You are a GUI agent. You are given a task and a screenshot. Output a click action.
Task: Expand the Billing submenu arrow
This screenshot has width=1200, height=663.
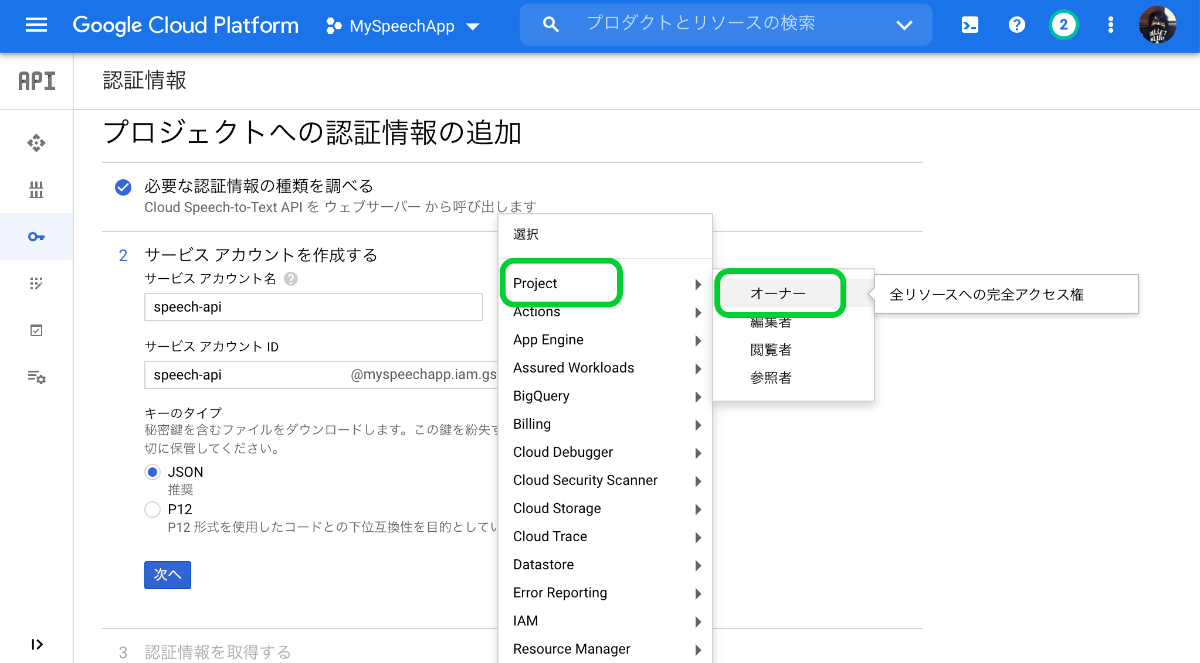(x=698, y=425)
